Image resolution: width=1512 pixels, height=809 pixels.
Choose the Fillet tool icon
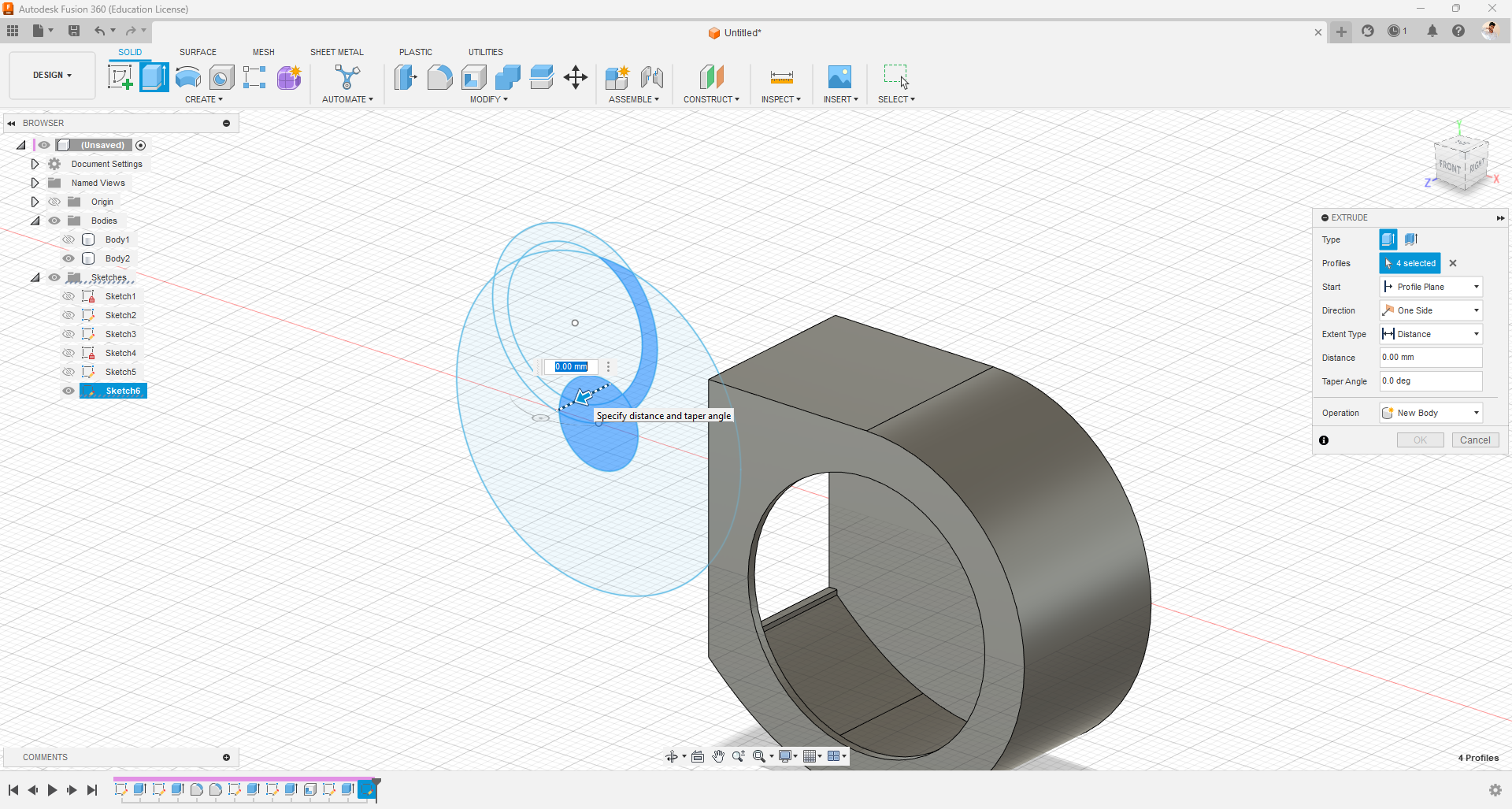(439, 77)
